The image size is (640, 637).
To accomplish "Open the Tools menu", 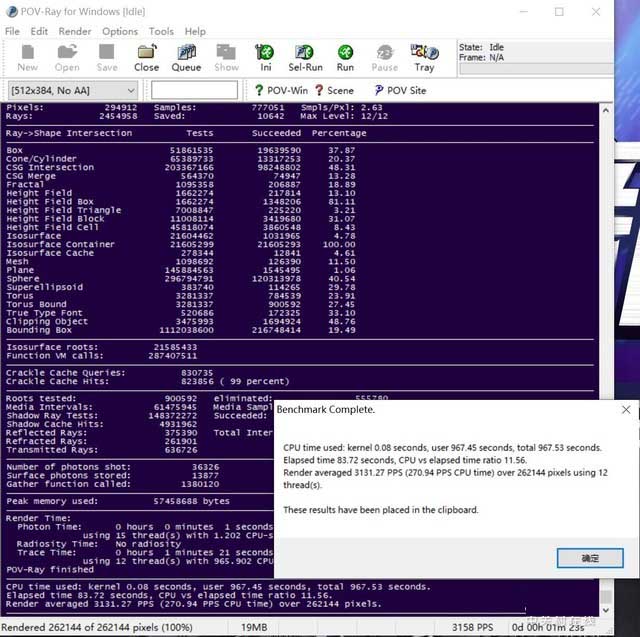I will [x=161, y=31].
